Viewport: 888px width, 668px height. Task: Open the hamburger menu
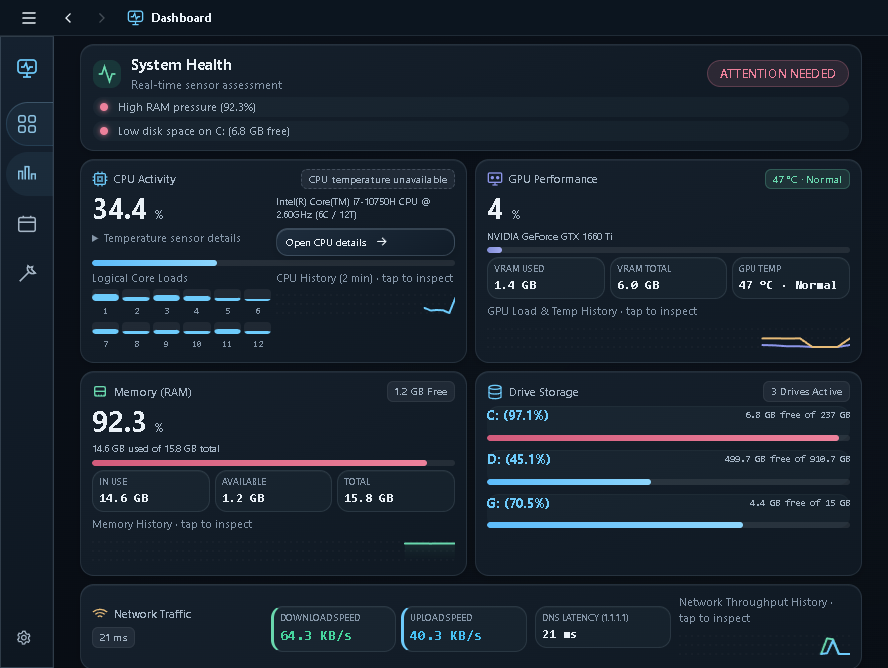tap(29, 18)
